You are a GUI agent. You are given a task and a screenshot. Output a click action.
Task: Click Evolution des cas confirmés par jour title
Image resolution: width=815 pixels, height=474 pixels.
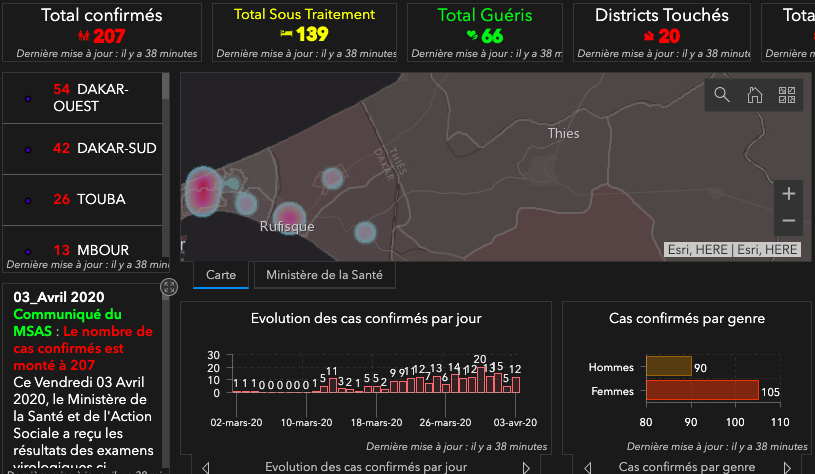[366, 319]
